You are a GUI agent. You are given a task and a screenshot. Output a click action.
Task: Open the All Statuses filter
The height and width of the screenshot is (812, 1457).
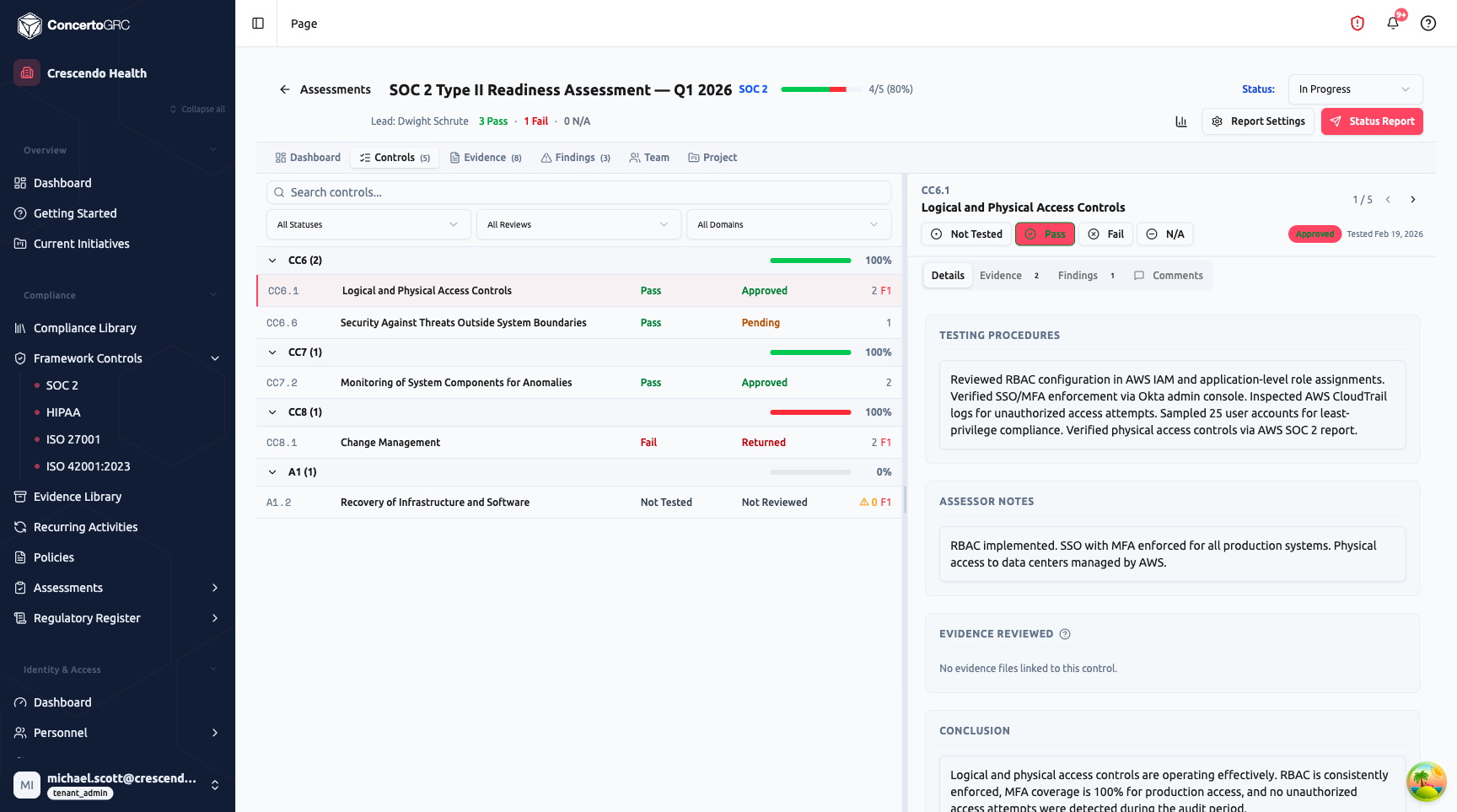368,224
